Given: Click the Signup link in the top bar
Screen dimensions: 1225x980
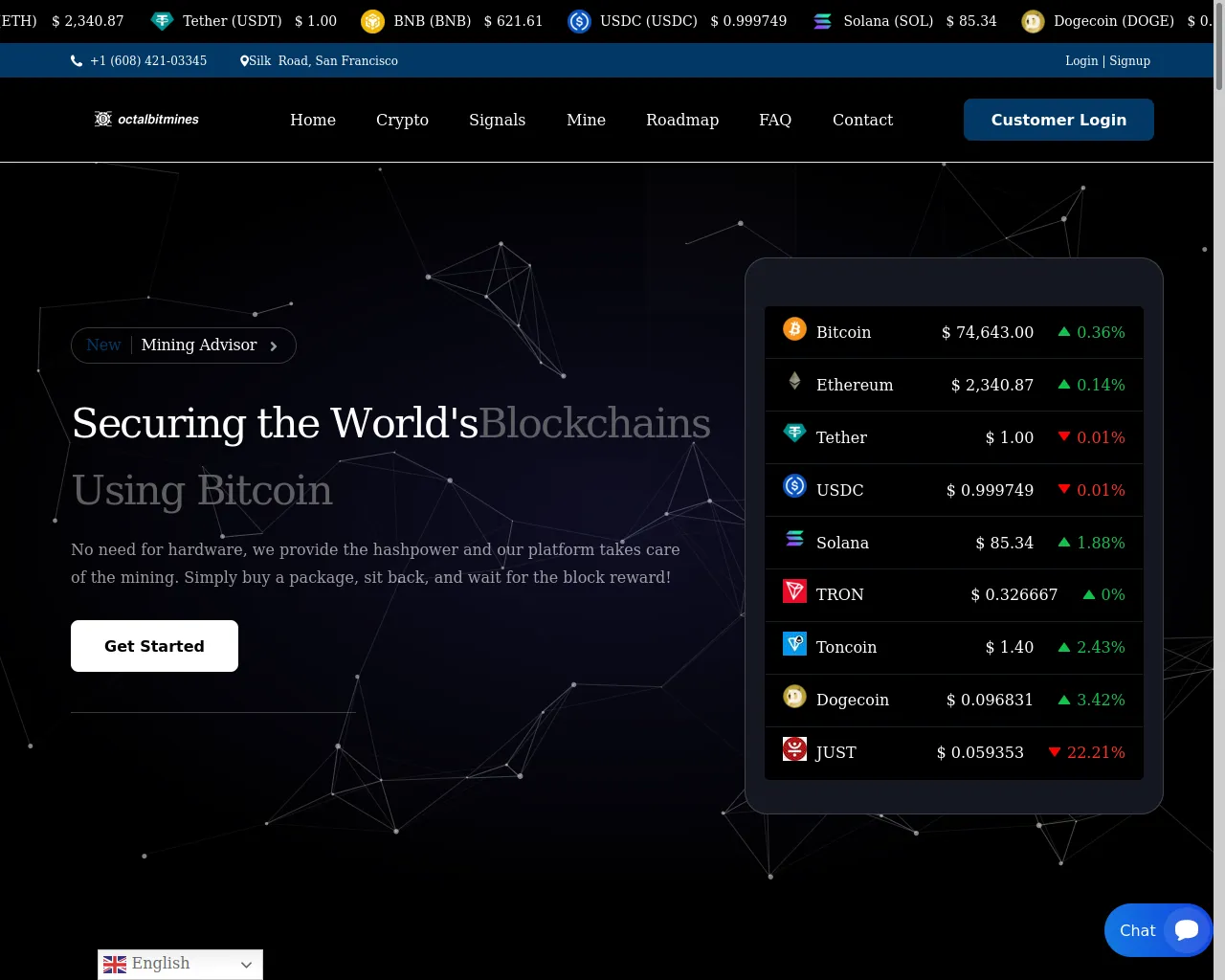Looking at the screenshot, I should (x=1129, y=60).
